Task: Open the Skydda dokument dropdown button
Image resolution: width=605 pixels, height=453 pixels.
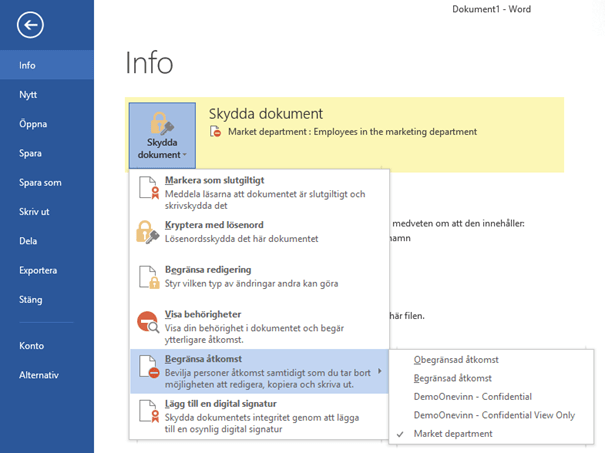Action: pos(159,134)
